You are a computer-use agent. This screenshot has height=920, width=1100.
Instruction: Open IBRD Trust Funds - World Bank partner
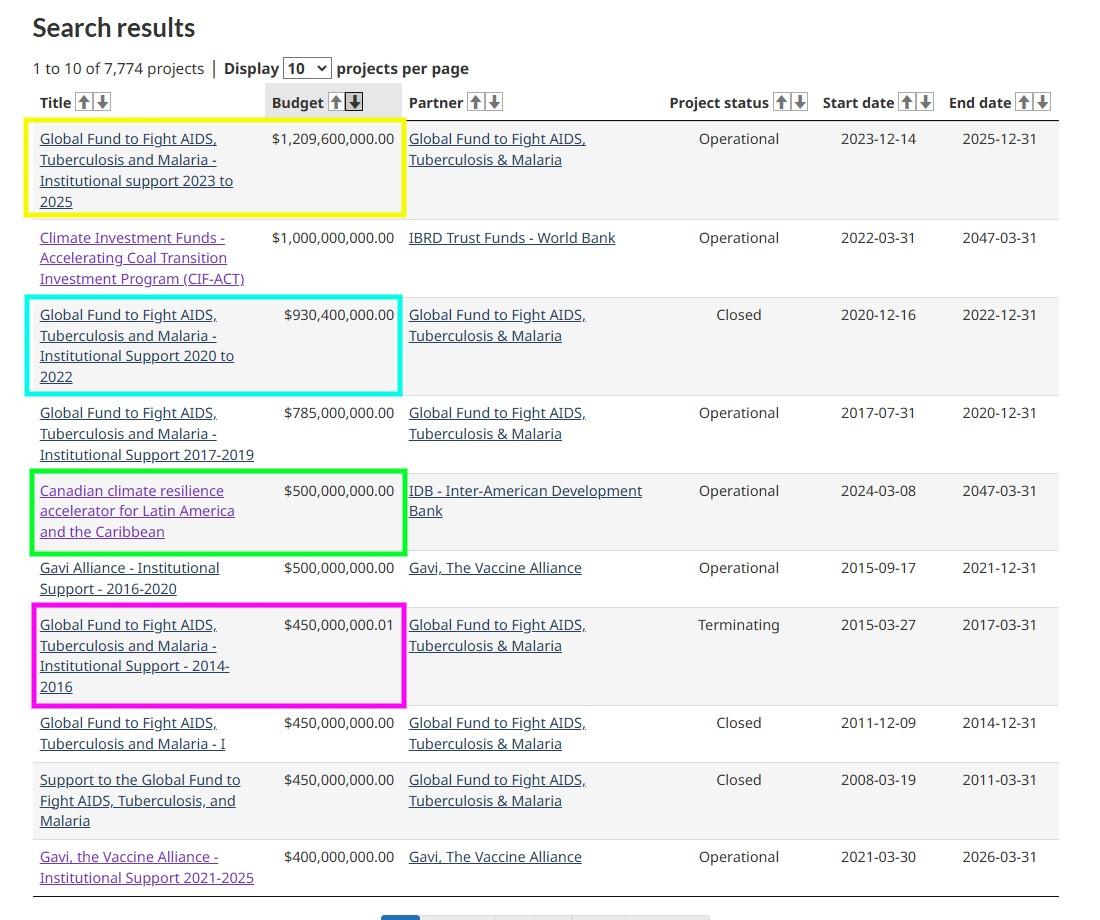512,238
